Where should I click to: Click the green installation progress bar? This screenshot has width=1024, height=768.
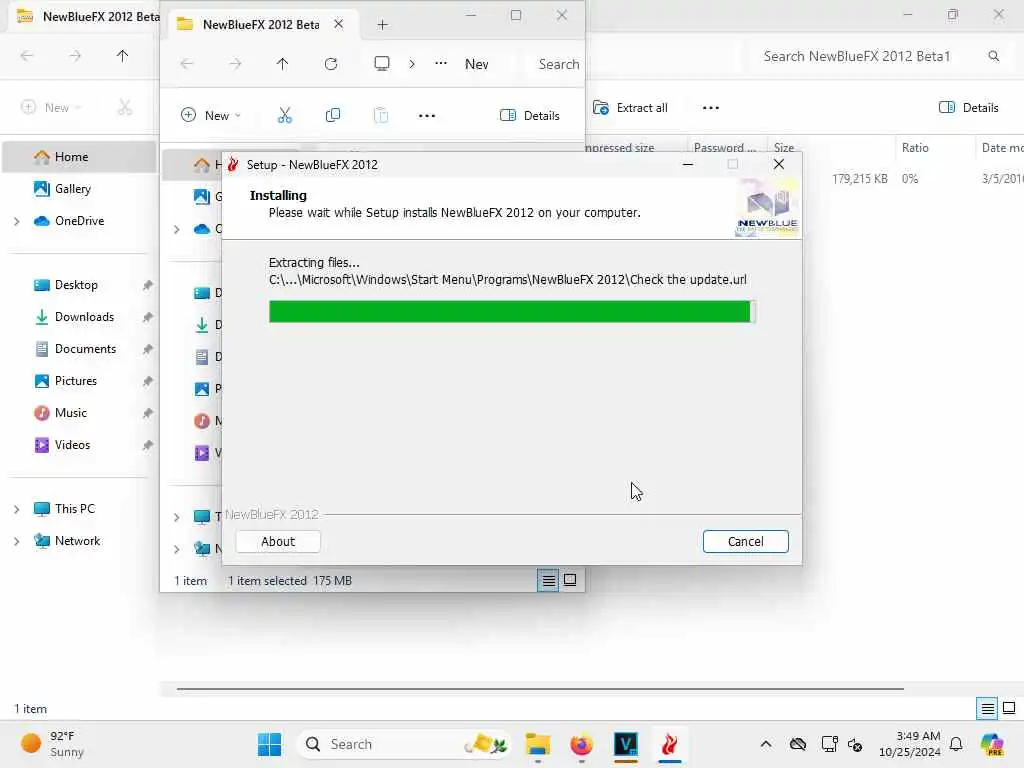(511, 312)
